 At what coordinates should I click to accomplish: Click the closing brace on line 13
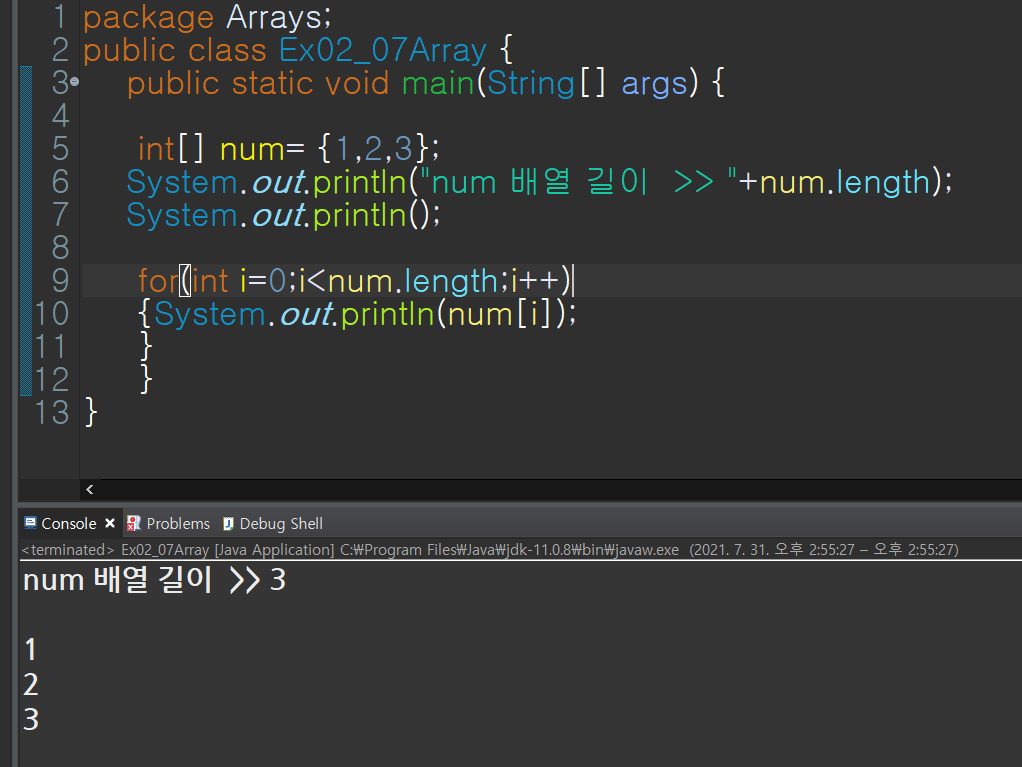pyautogui.click(x=91, y=413)
